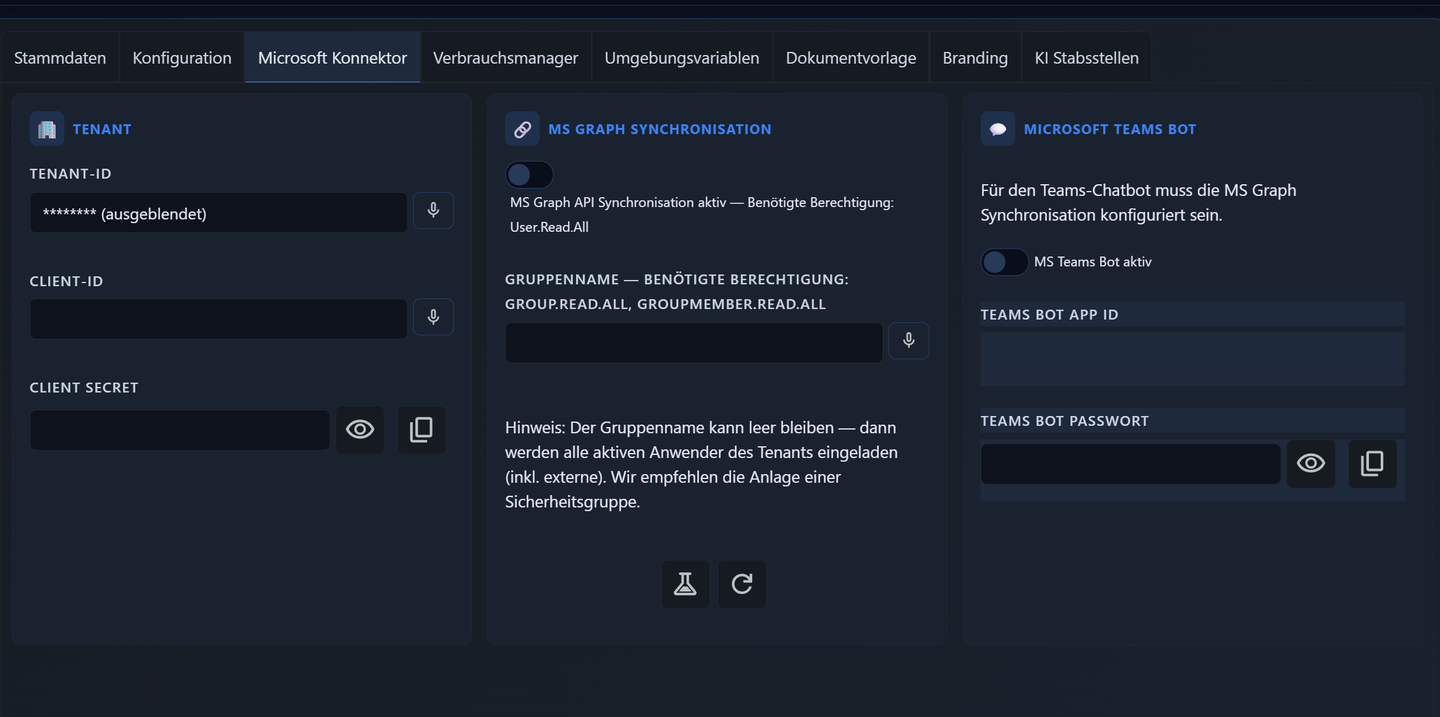Click microphone button next to Client-ID field
The height and width of the screenshot is (717, 1440).
coord(433,317)
